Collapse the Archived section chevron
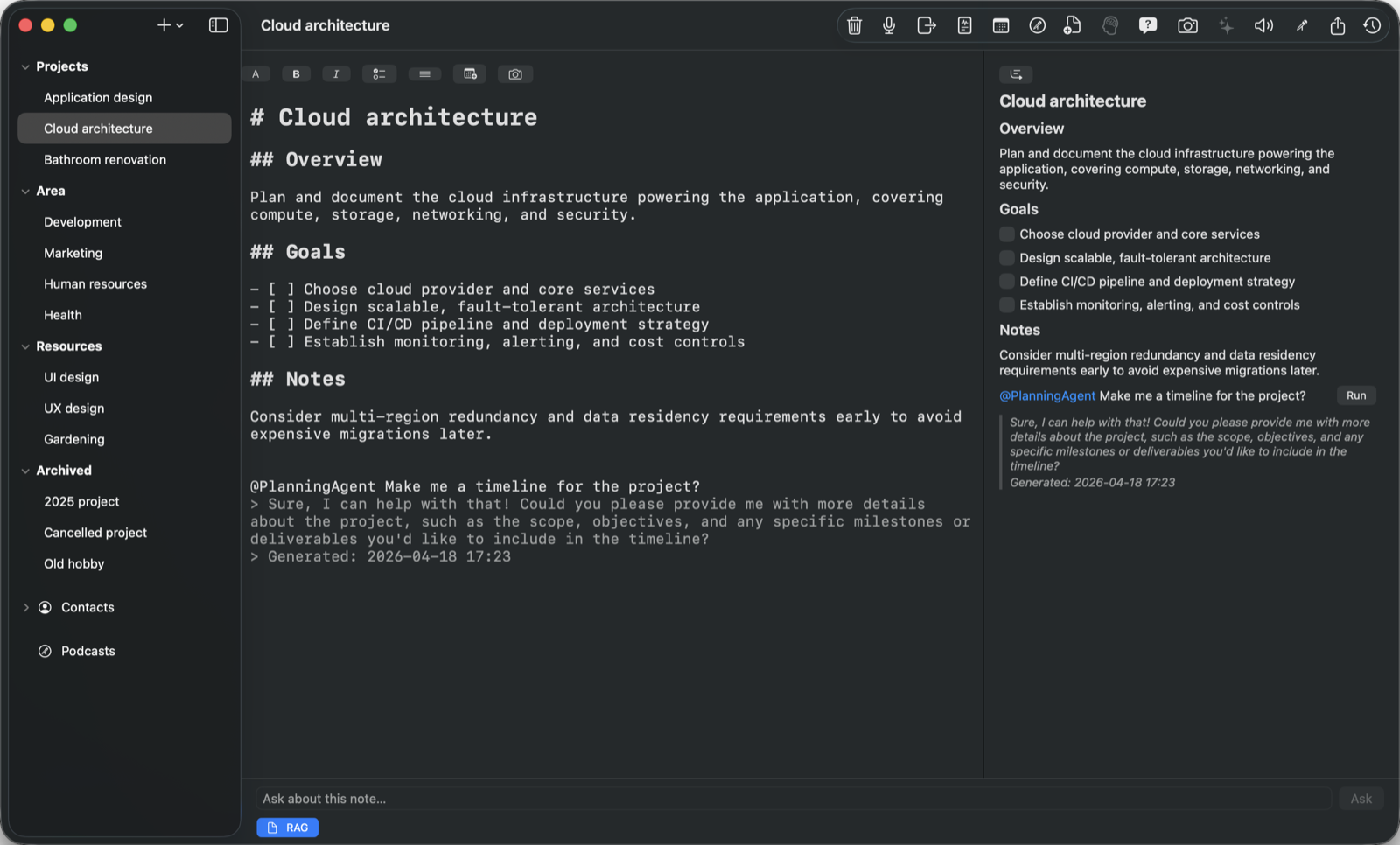This screenshot has height=845, width=1400. pyautogui.click(x=25, y=471)
